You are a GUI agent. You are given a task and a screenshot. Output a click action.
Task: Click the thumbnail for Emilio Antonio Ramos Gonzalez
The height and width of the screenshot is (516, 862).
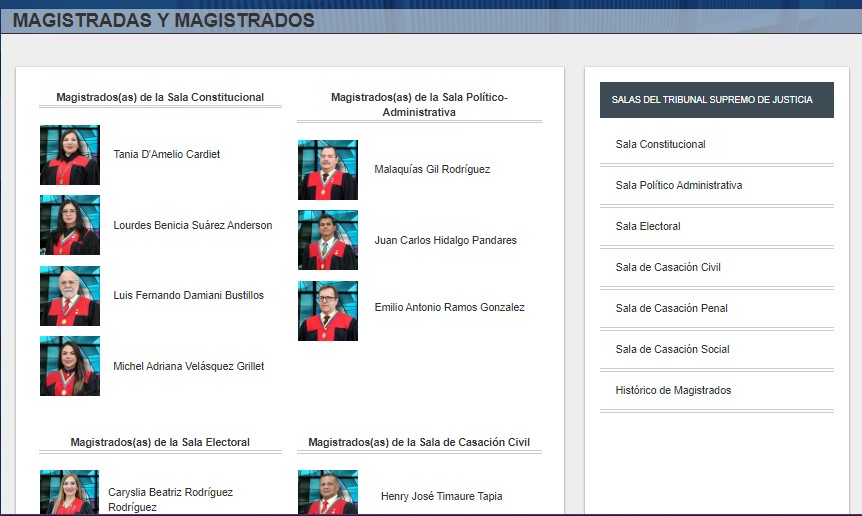point(327,311)
